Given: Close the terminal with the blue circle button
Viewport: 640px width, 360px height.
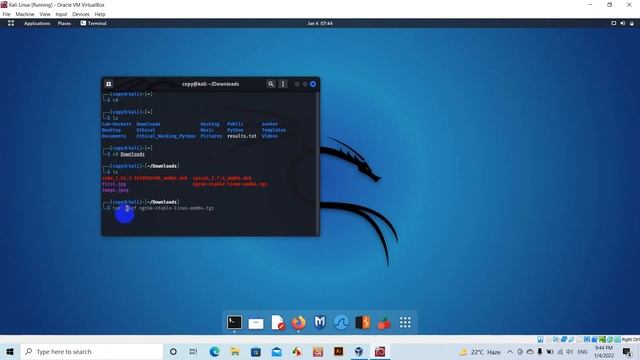Looking at the screenshot, I should (313, 84).
